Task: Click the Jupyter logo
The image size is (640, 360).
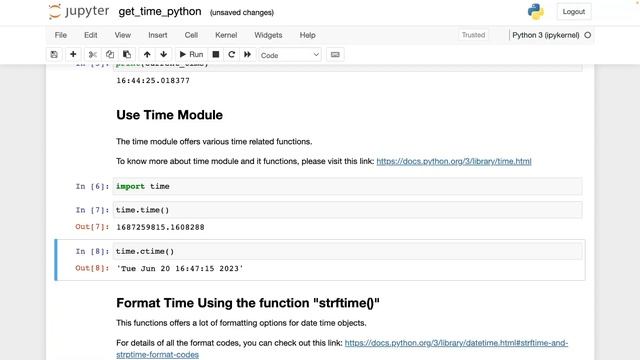Action: [79, 11]
